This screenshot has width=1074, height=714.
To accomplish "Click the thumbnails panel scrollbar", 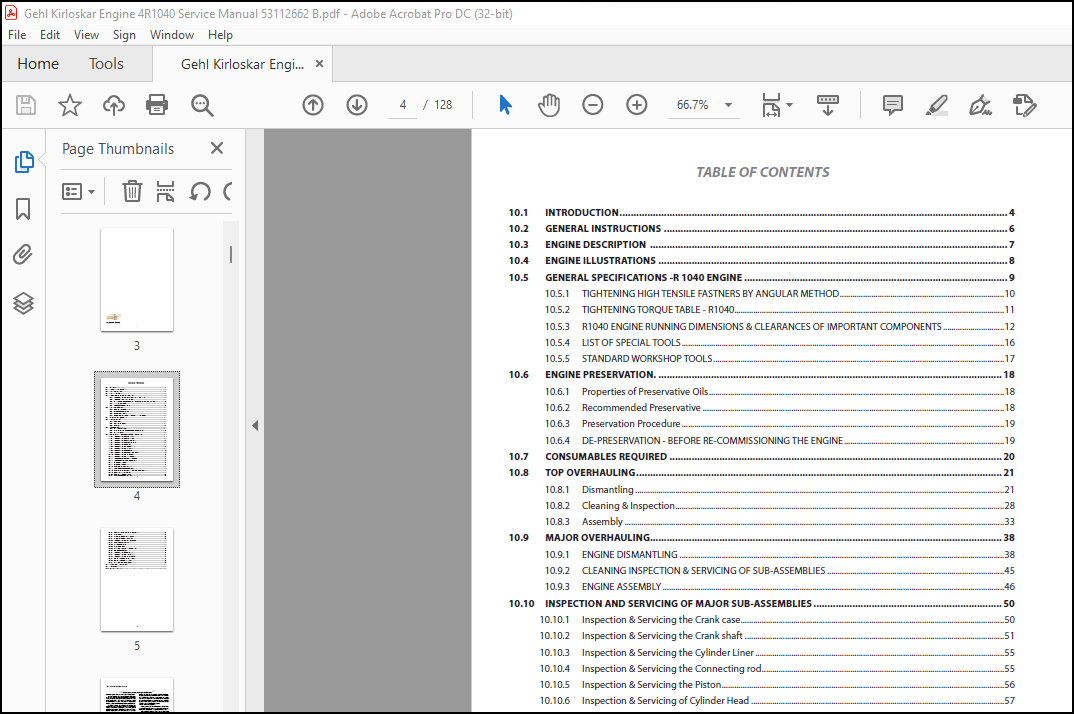I will tap(231, 254).
